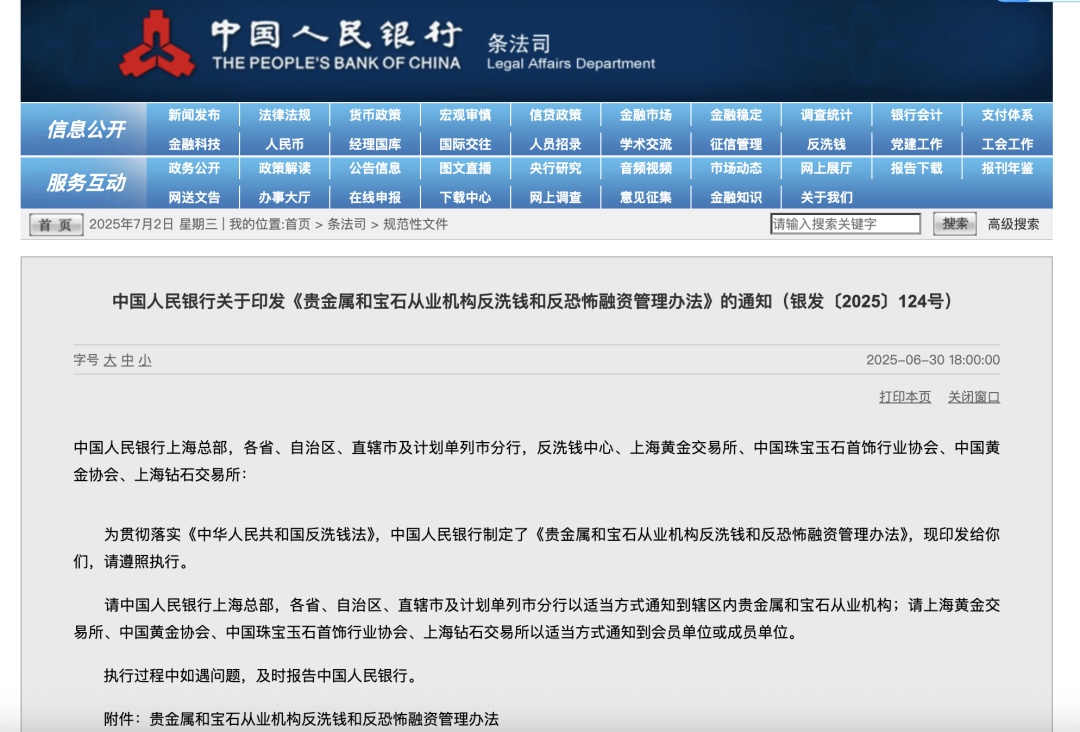Open 报告下载 menu item
This screenshot has width=1080, height=732.
pos(916,168)
